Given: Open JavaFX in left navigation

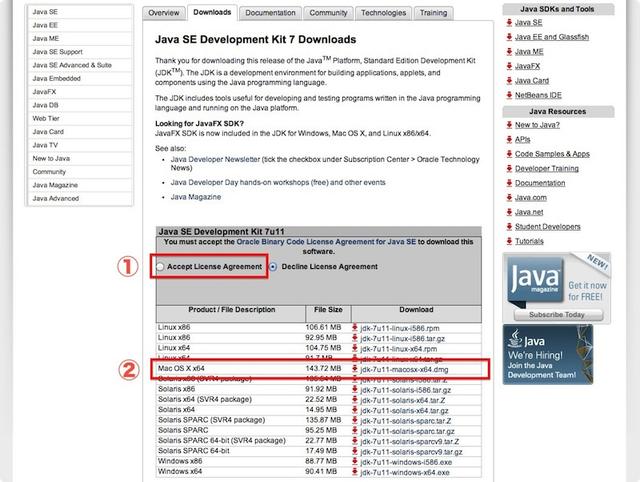Looking at the screenshot, I should [x=80, y=92].
